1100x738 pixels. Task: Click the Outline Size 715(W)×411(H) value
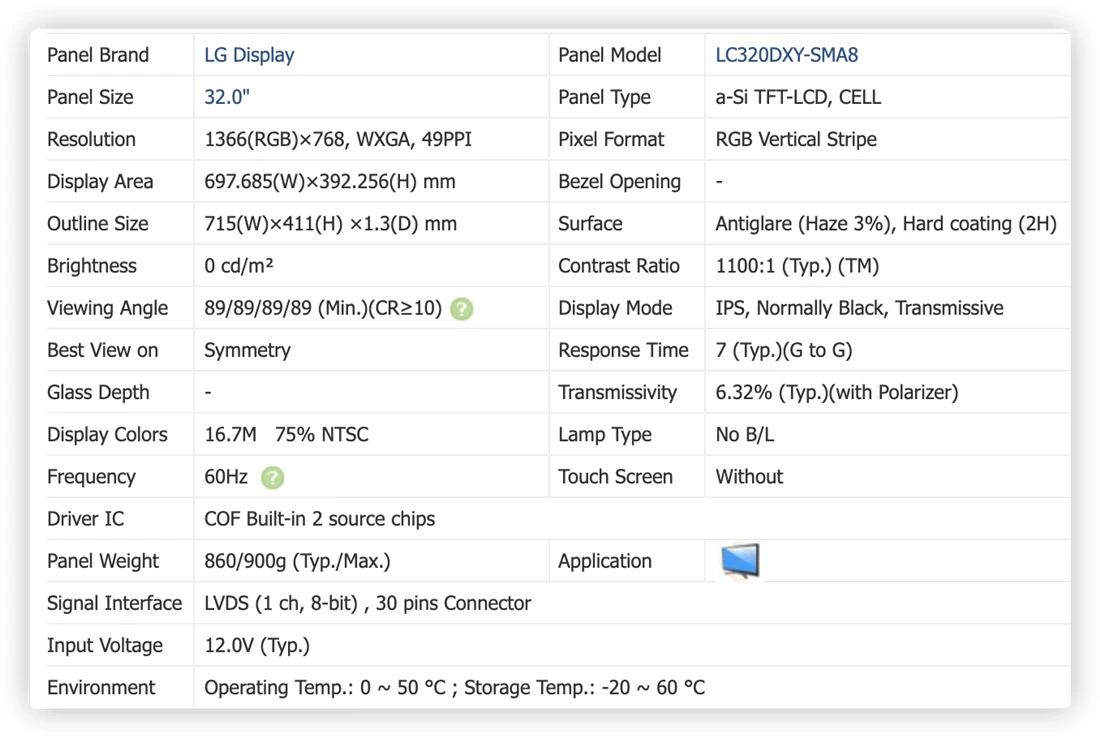pos(330,224)
